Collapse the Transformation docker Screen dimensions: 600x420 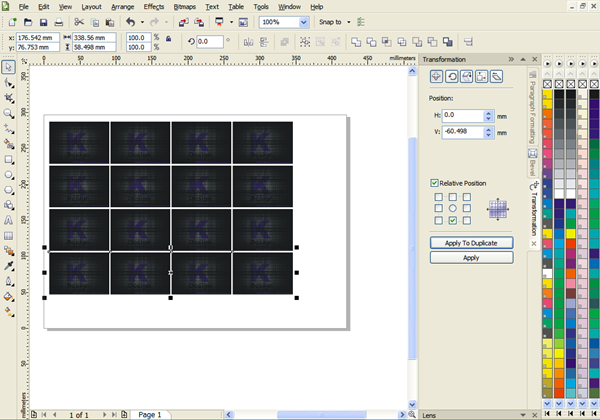pyautogui.click(x=523, y=59)
